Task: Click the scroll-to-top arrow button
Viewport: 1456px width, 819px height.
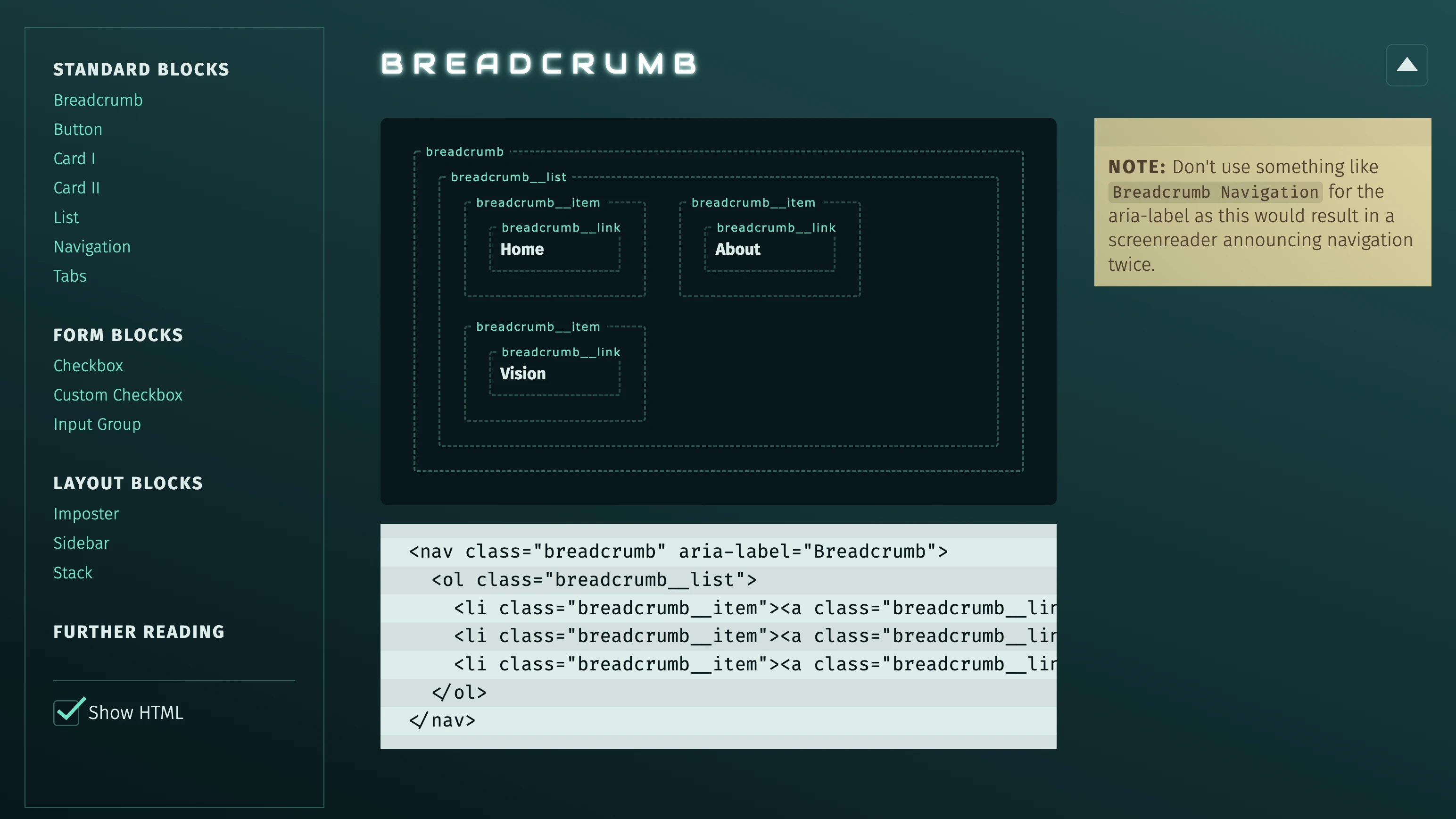Action: [1407, 65]
